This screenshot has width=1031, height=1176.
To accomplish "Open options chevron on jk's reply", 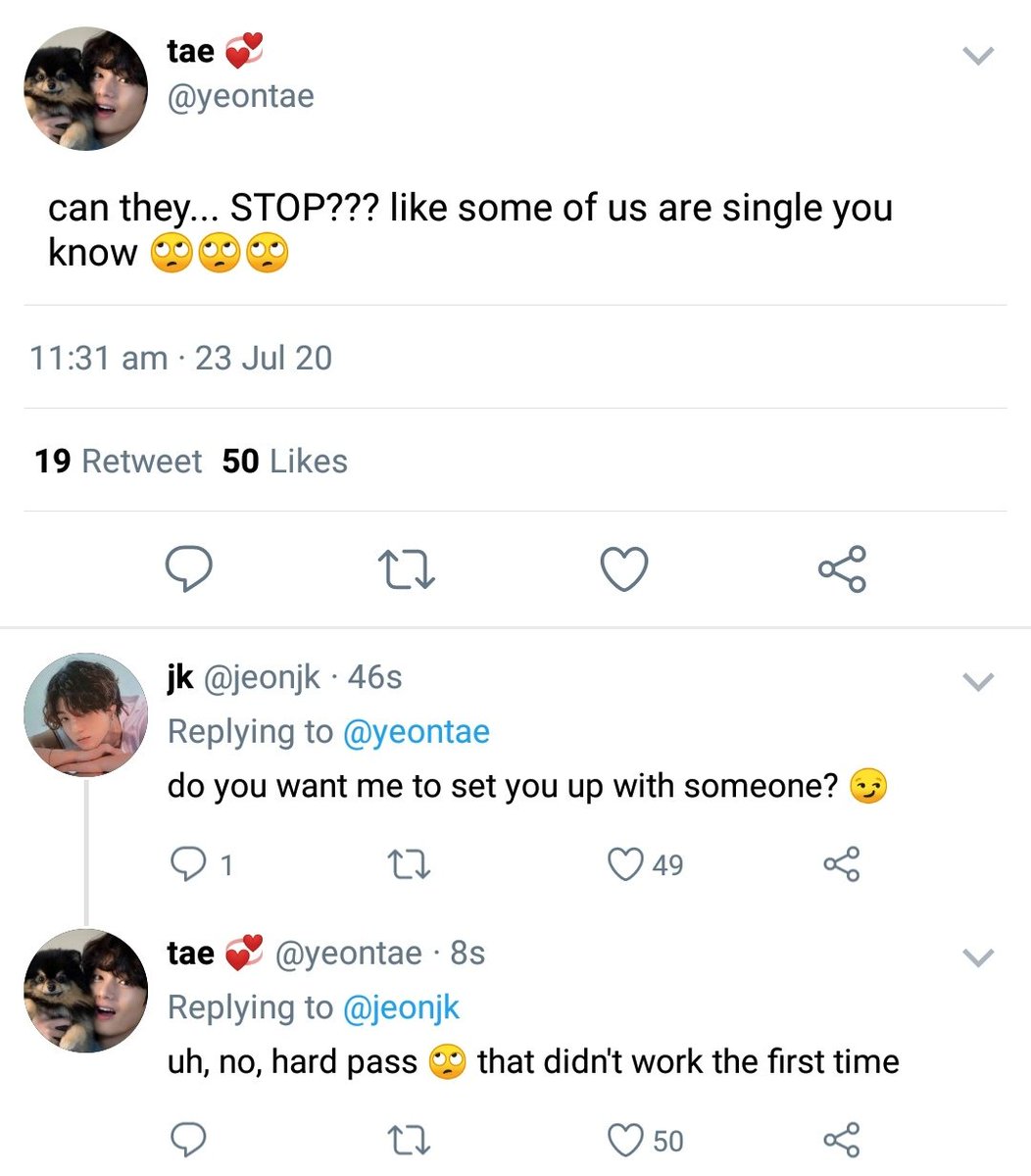I will click(978, 681).
